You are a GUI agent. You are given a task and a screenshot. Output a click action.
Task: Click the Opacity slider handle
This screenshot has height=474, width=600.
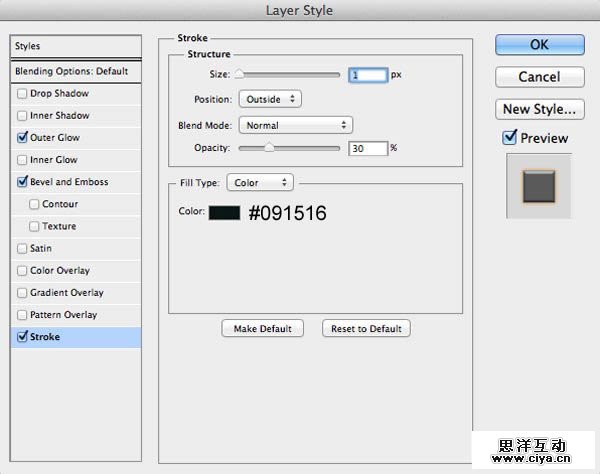pyautogui.click(x=269, y=148)
